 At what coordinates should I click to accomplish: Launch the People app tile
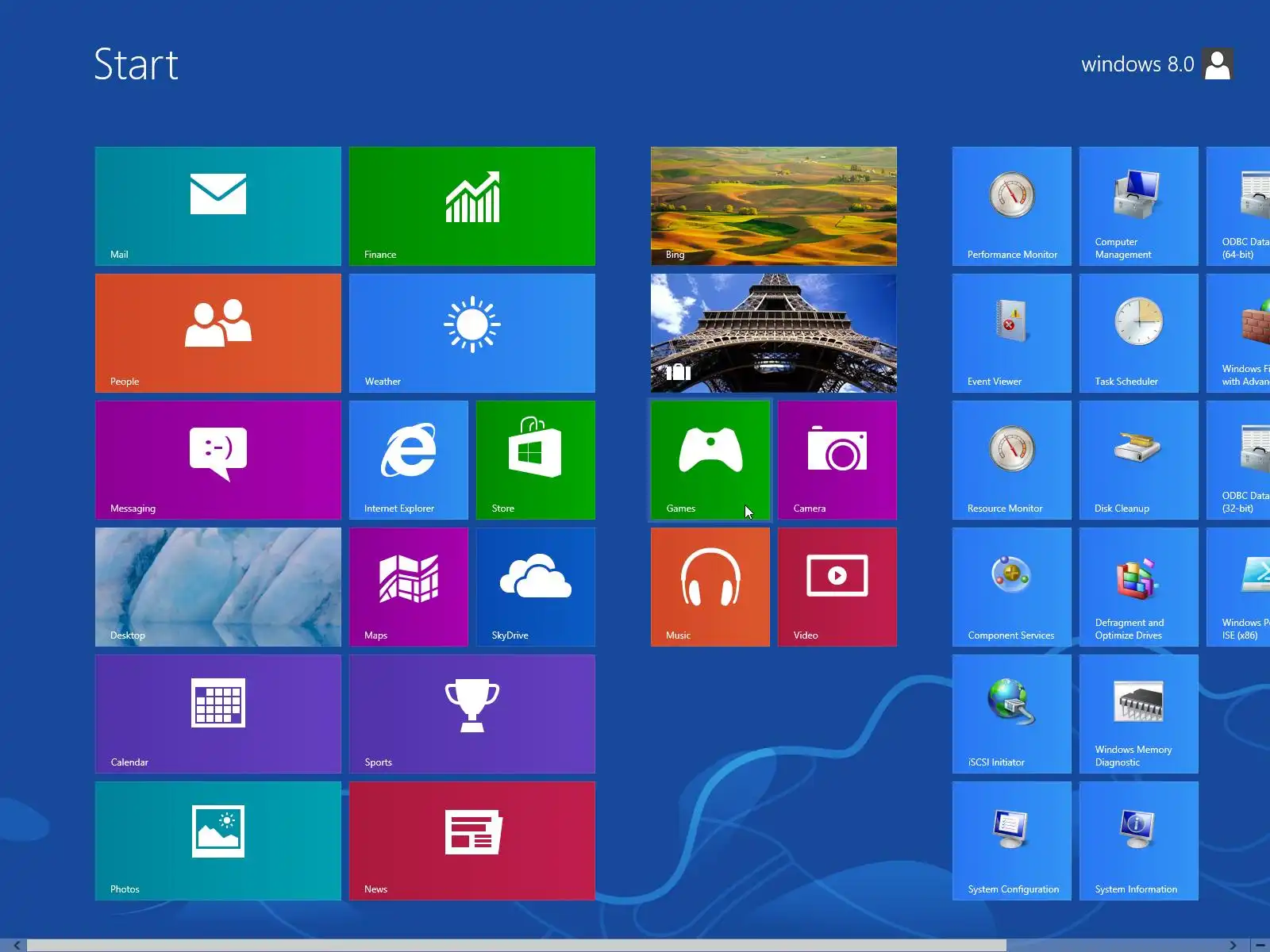click(218, 333)
